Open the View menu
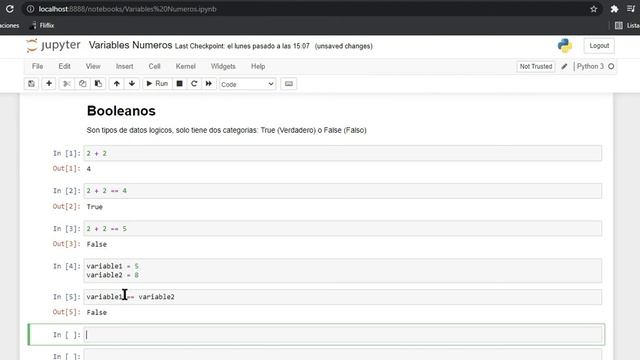 [x=93, y=66]
